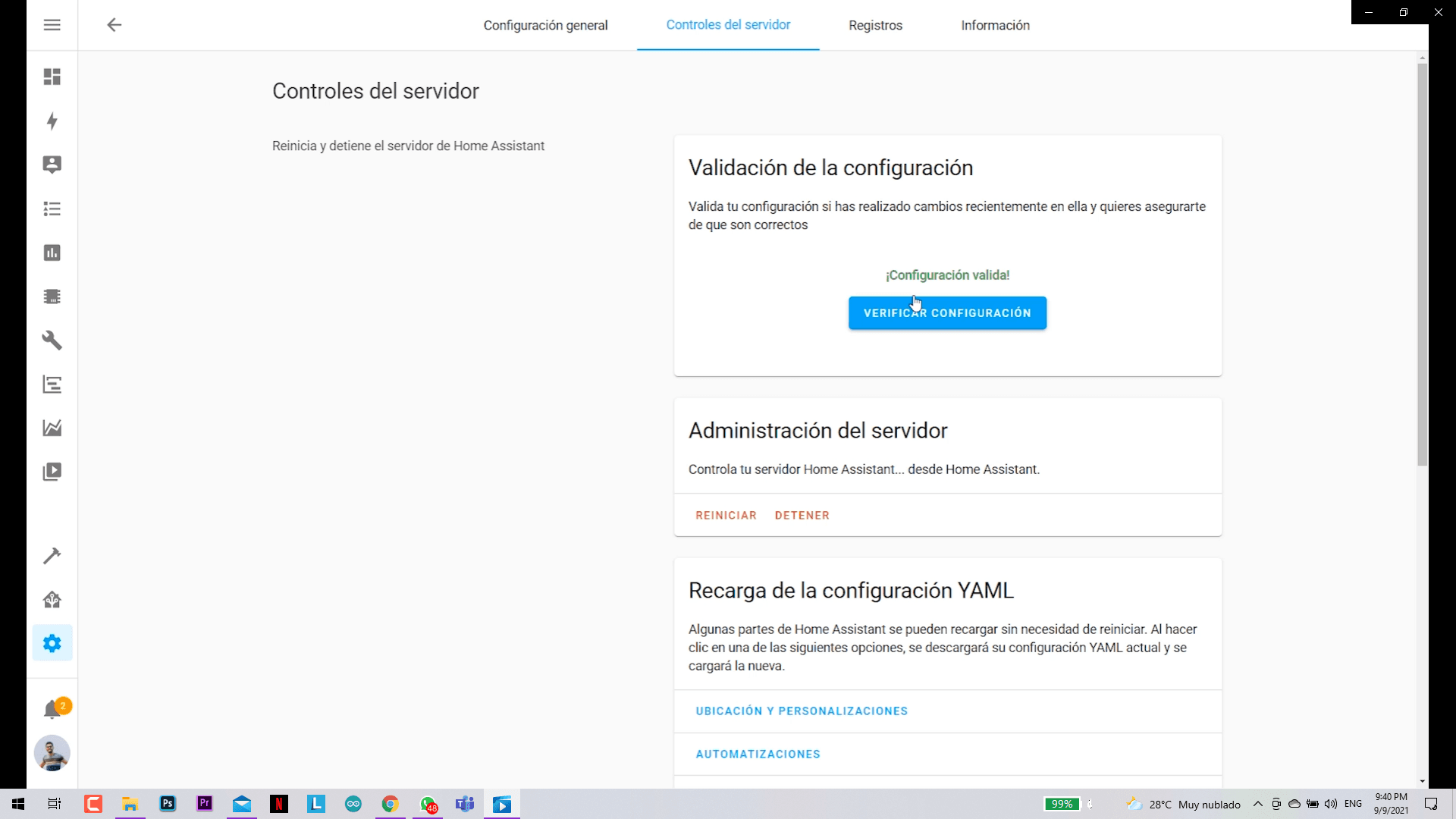
Task: Open AUTOMATIZACIONES YAML reload link
Action: (x=758, y=754)
